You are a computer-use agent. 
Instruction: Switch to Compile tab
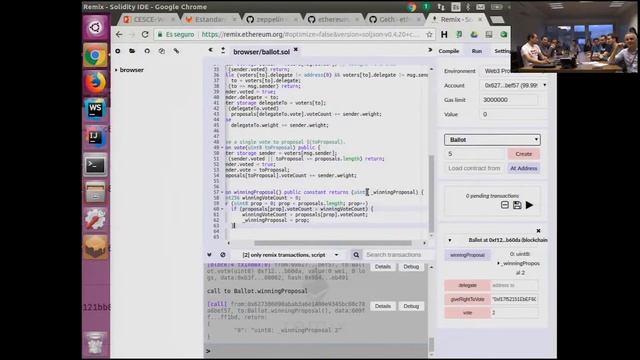pyautogui.click(x=449, y=51)
